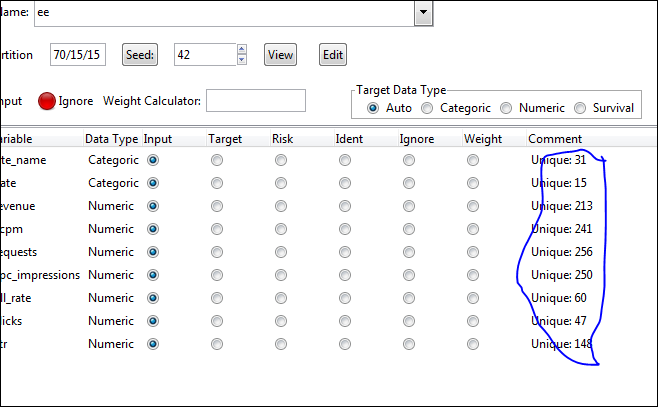Open the Name dropdown arrow

423,12
